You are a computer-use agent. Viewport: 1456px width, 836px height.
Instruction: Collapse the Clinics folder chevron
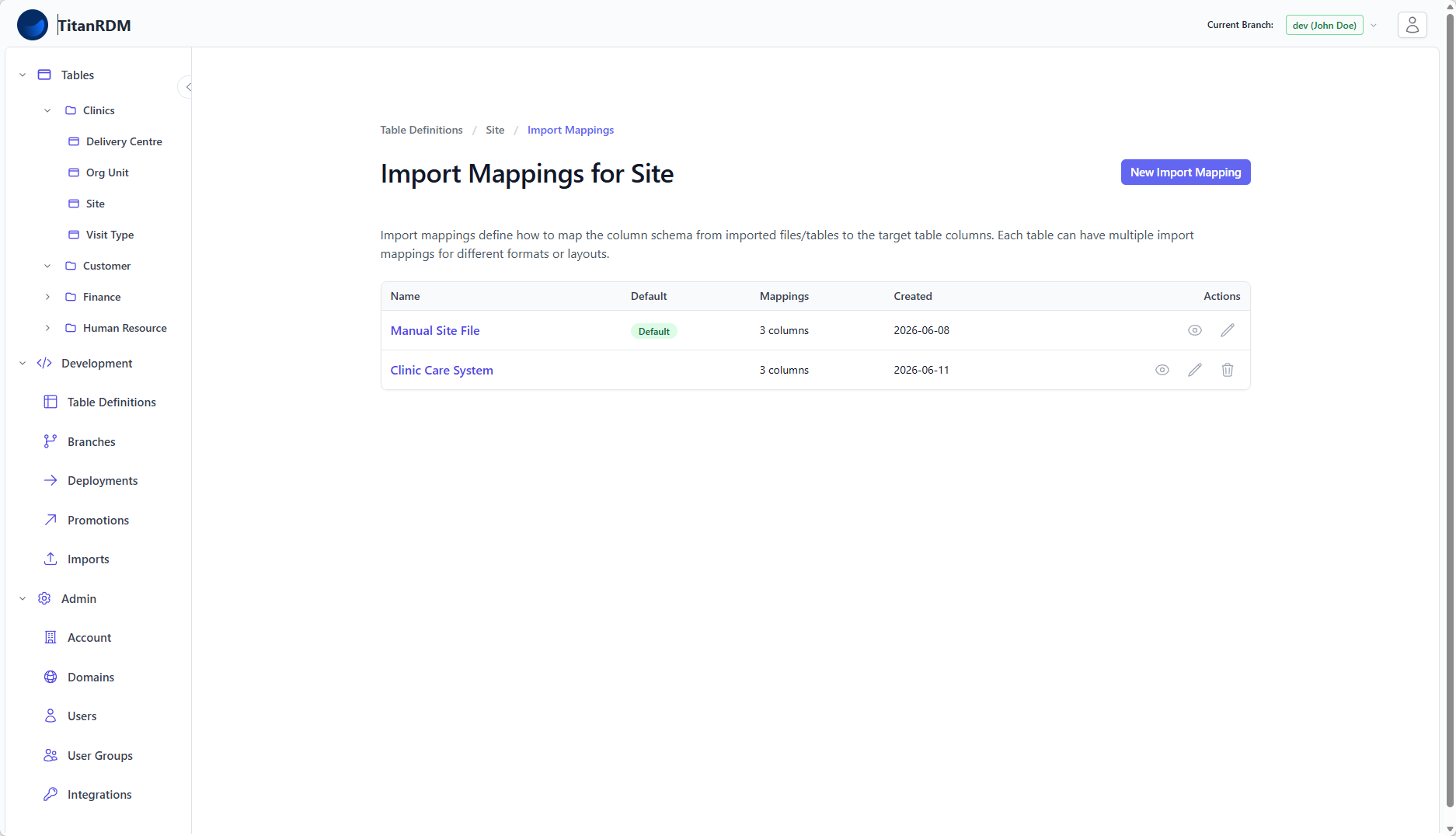(x=47, y=110)
